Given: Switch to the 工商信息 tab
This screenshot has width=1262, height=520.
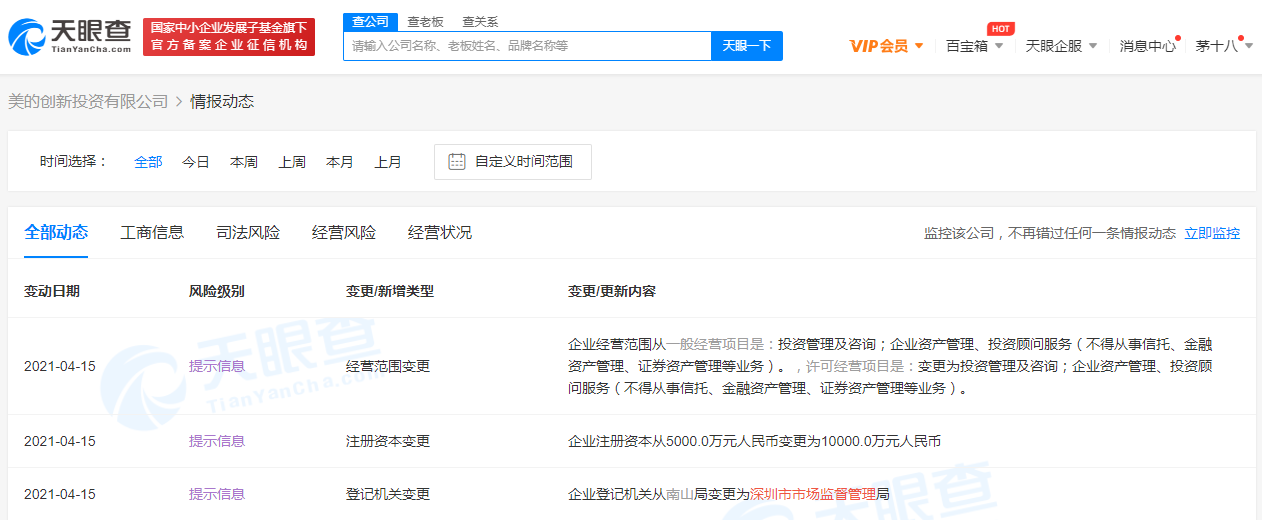Looking at the screenshot, I should click(152, 233).
